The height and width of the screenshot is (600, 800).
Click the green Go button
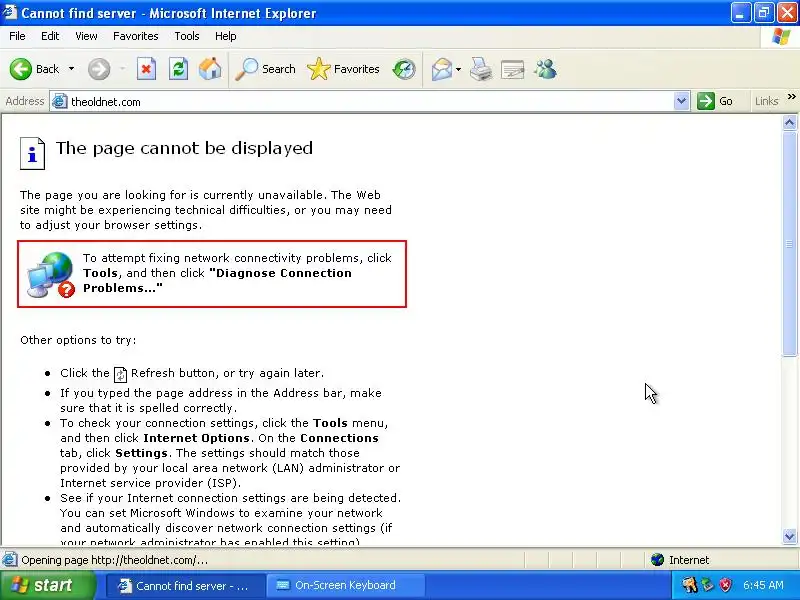[x=716, y=102]
